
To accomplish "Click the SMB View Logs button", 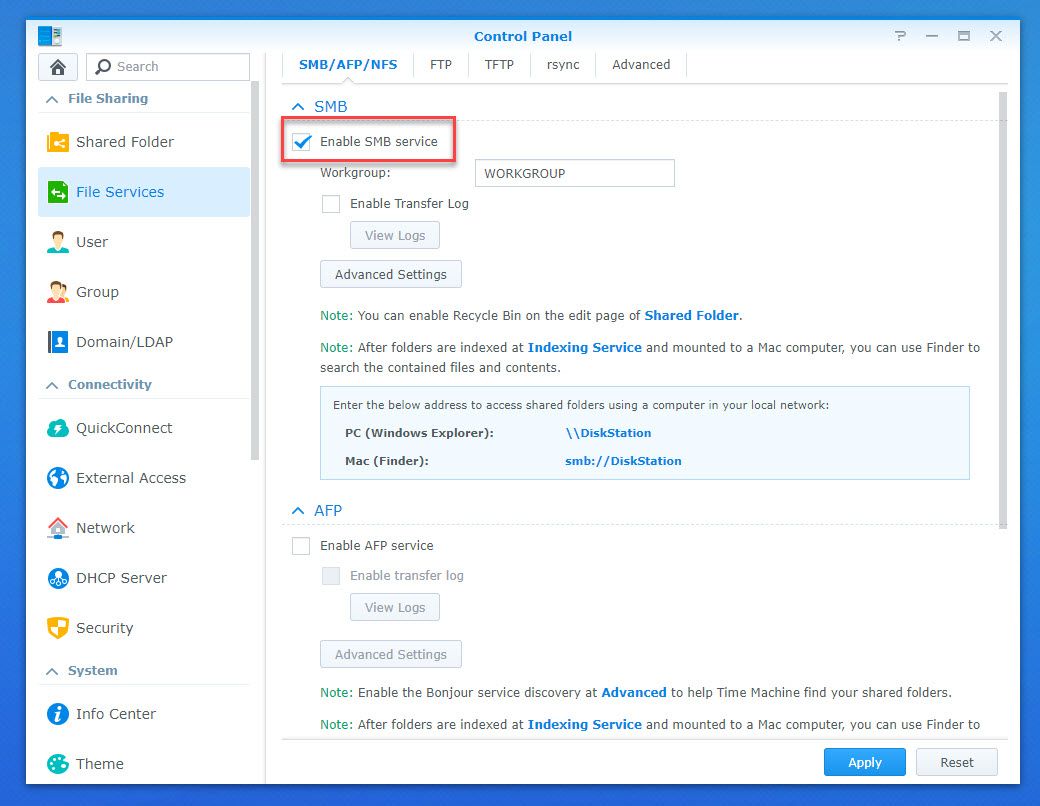I will click(x=395, y=235).
